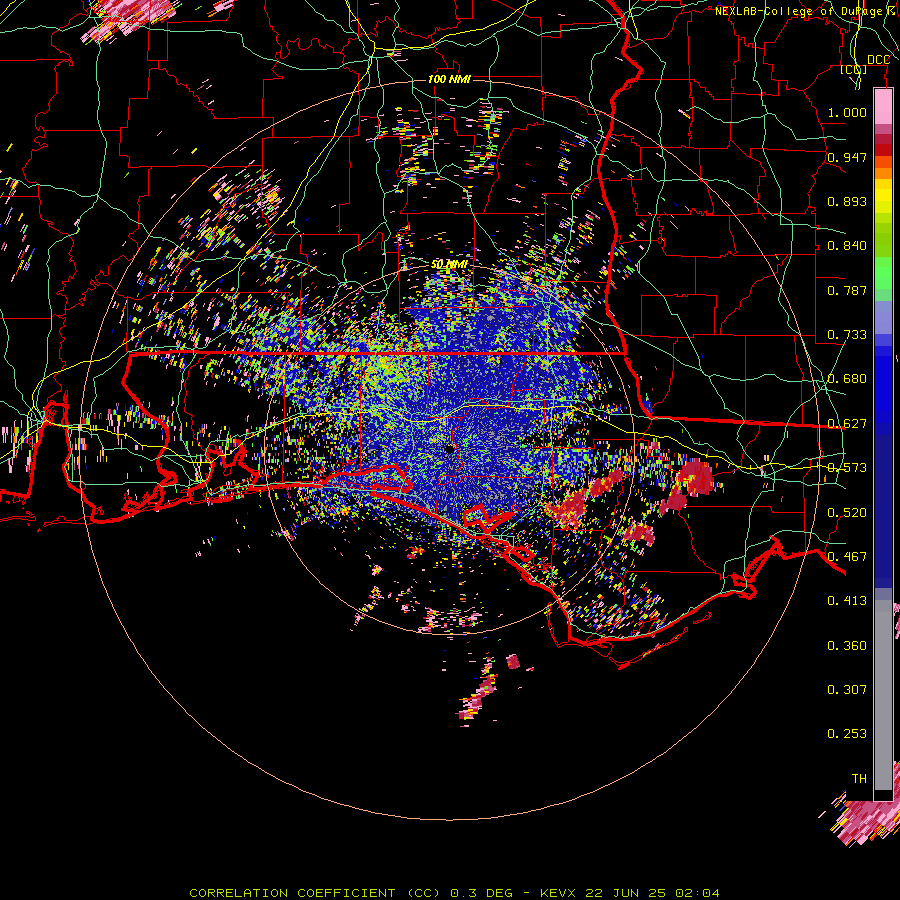Image resolution: width=900 pixels, height=900 pixels.
Task: Click the CORRELATION COEFFICIENT (CC) caption text
Action: coord(315,893)
